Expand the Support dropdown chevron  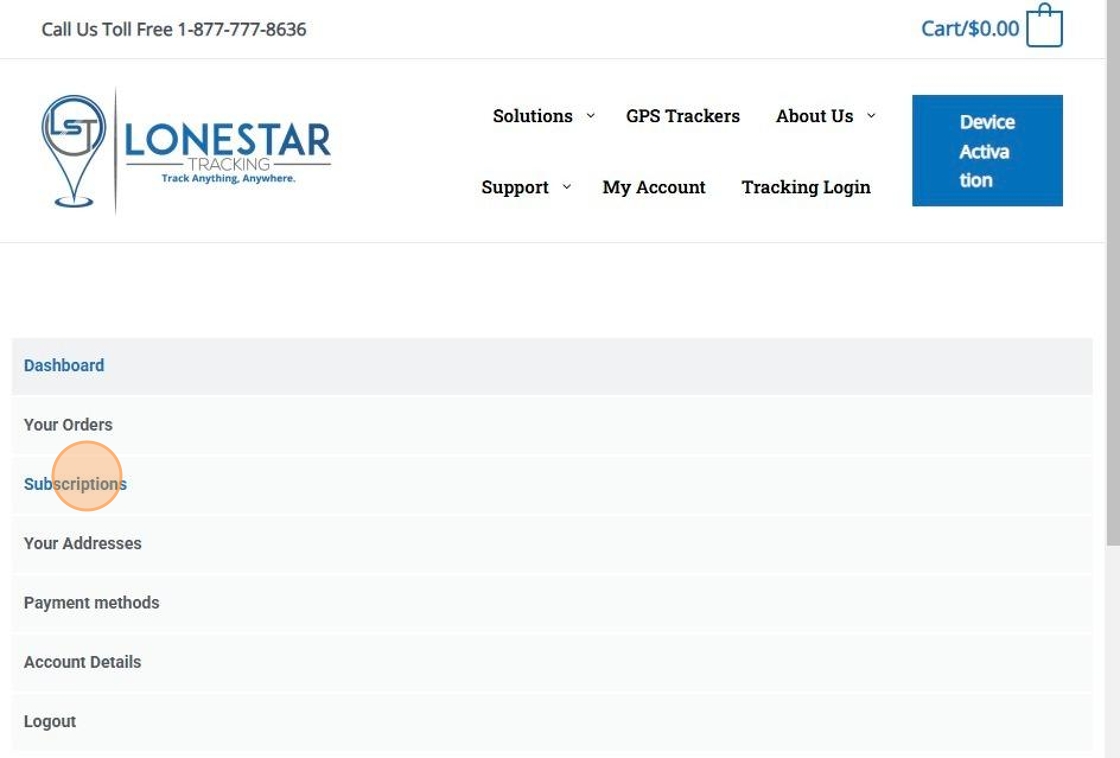pyautogui.click(x=567, y=187)
